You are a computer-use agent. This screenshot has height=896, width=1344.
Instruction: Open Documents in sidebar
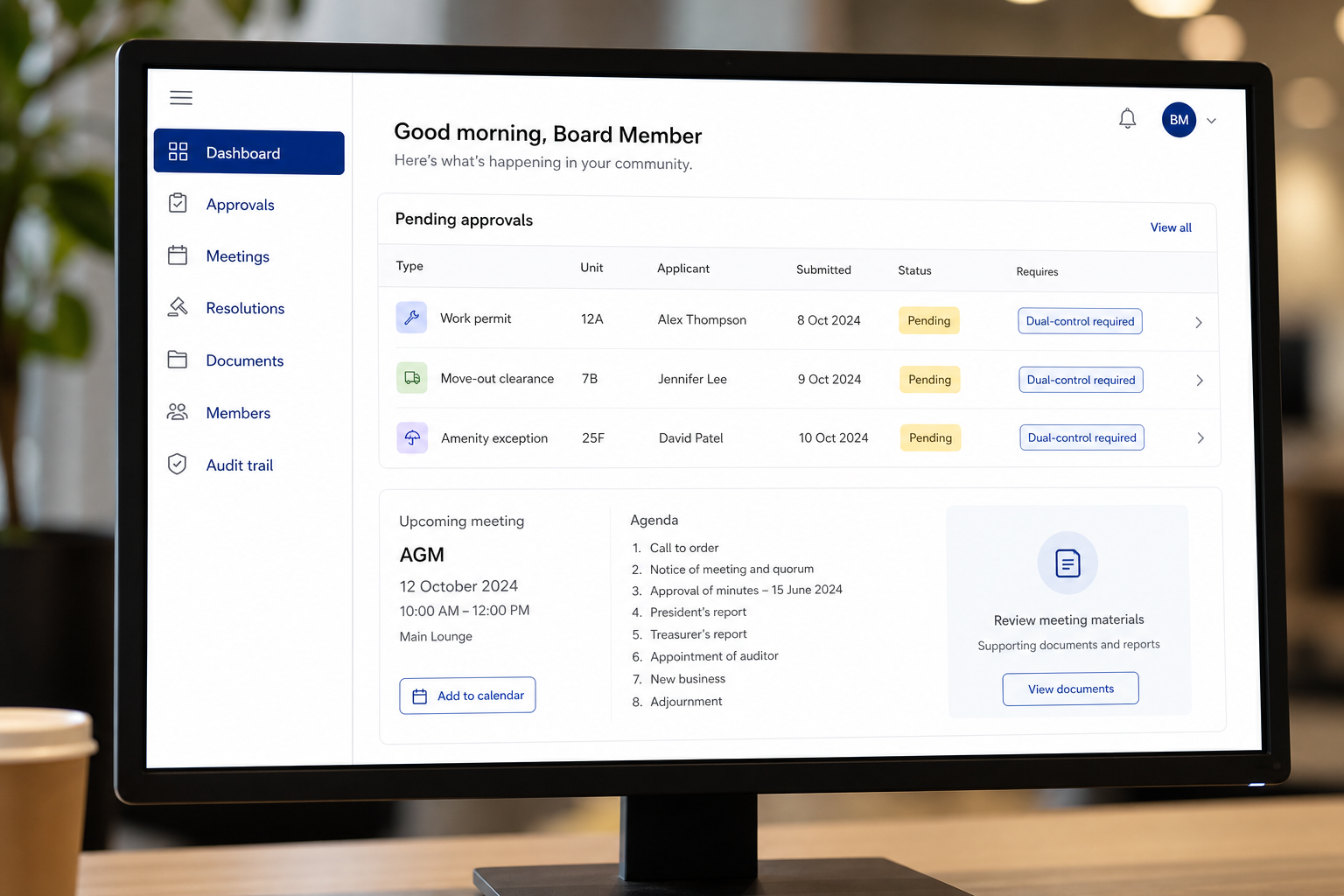pos(245,360)
